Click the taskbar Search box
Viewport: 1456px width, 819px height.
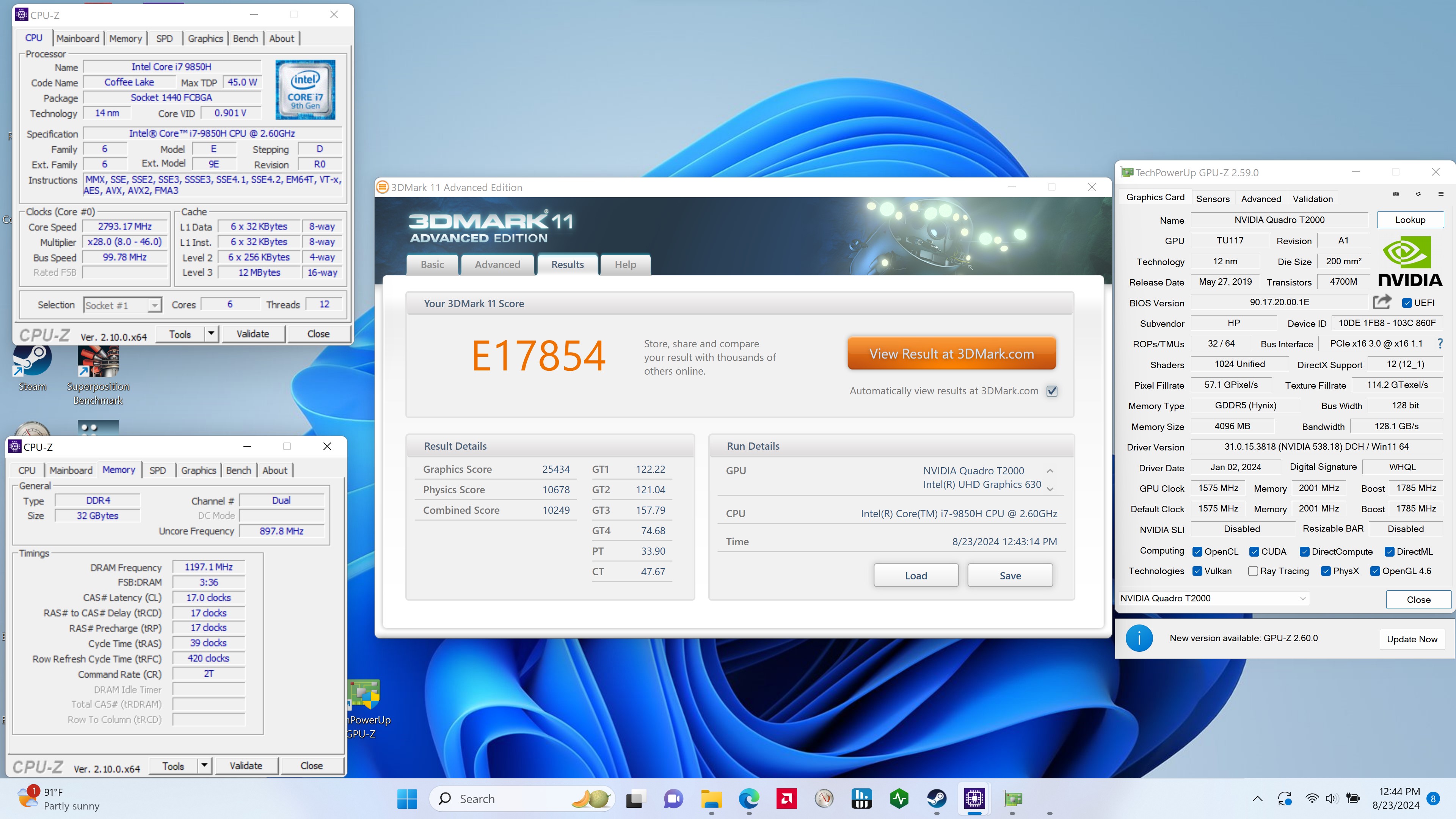click(x=522, y=799)
